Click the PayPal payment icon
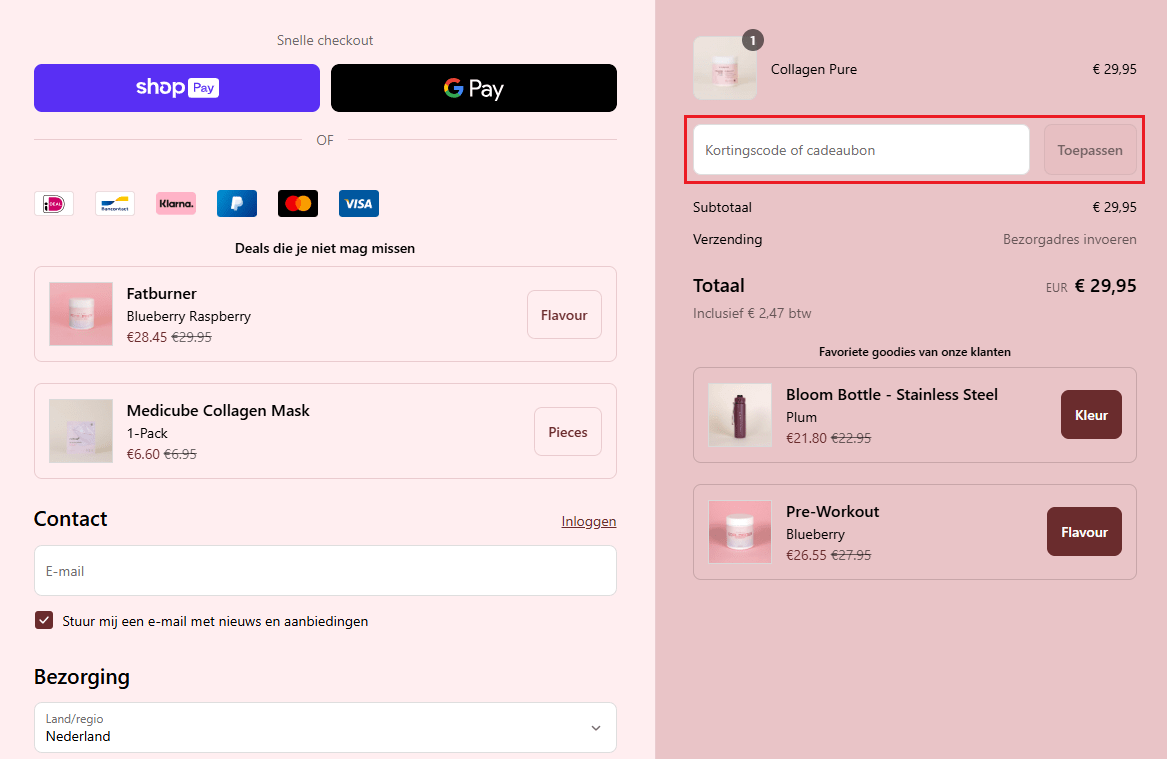Screen dimensions: 1167x759 237,204
